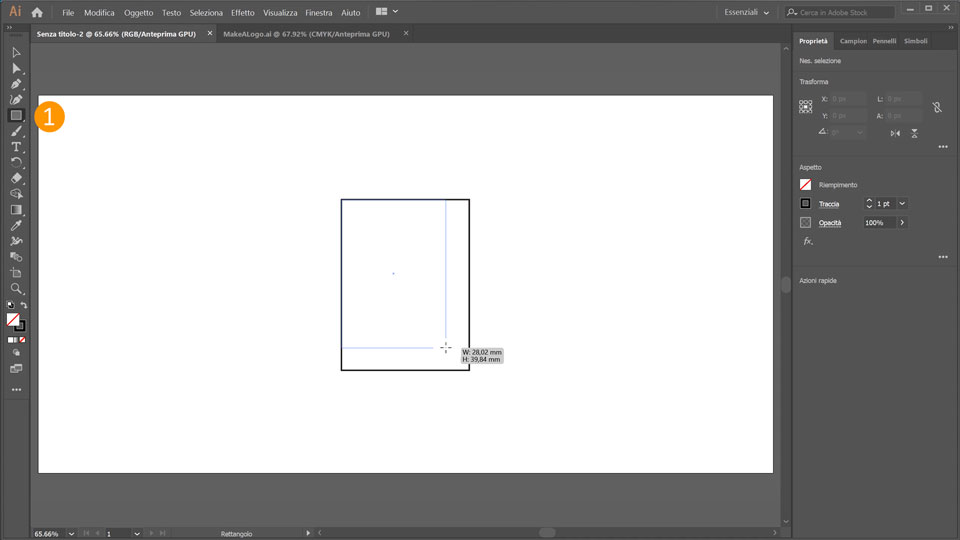Click the toolbar Stroke color box

[21, 327]
